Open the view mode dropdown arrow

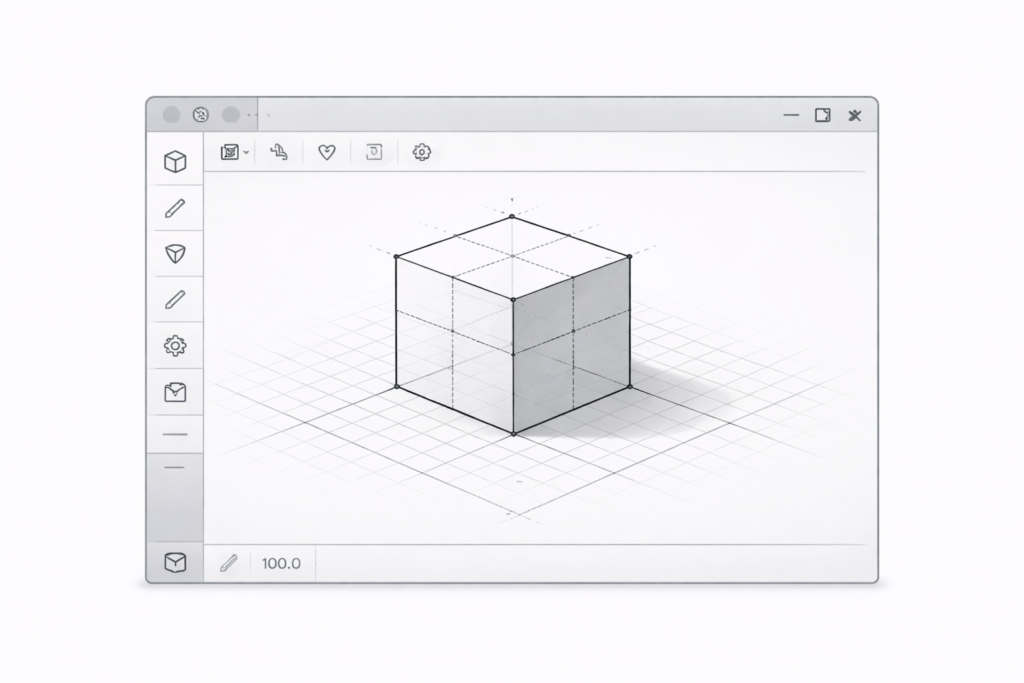tap(246, 153)
